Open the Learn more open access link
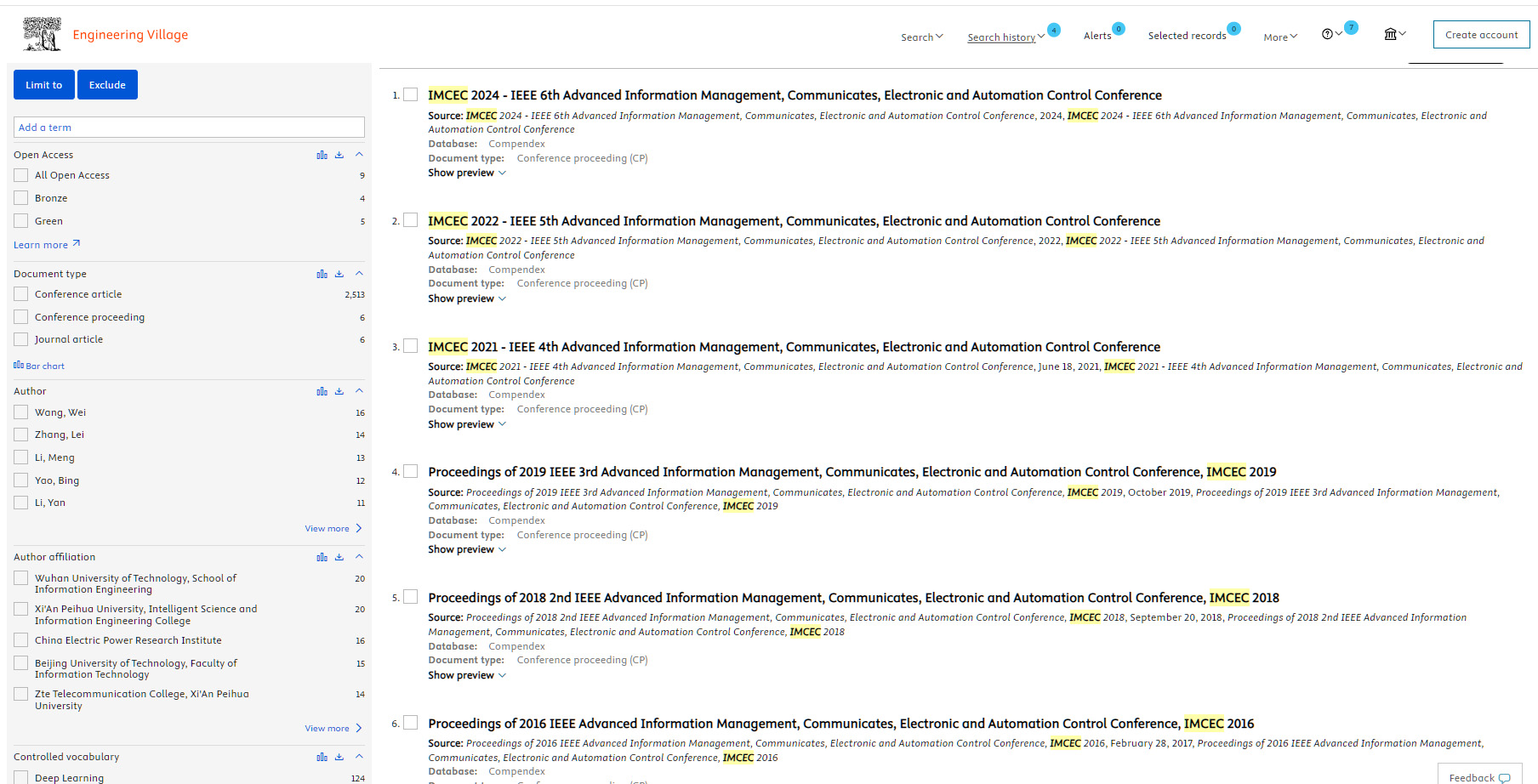The image size is (1538, 784). tap(47, 245)
